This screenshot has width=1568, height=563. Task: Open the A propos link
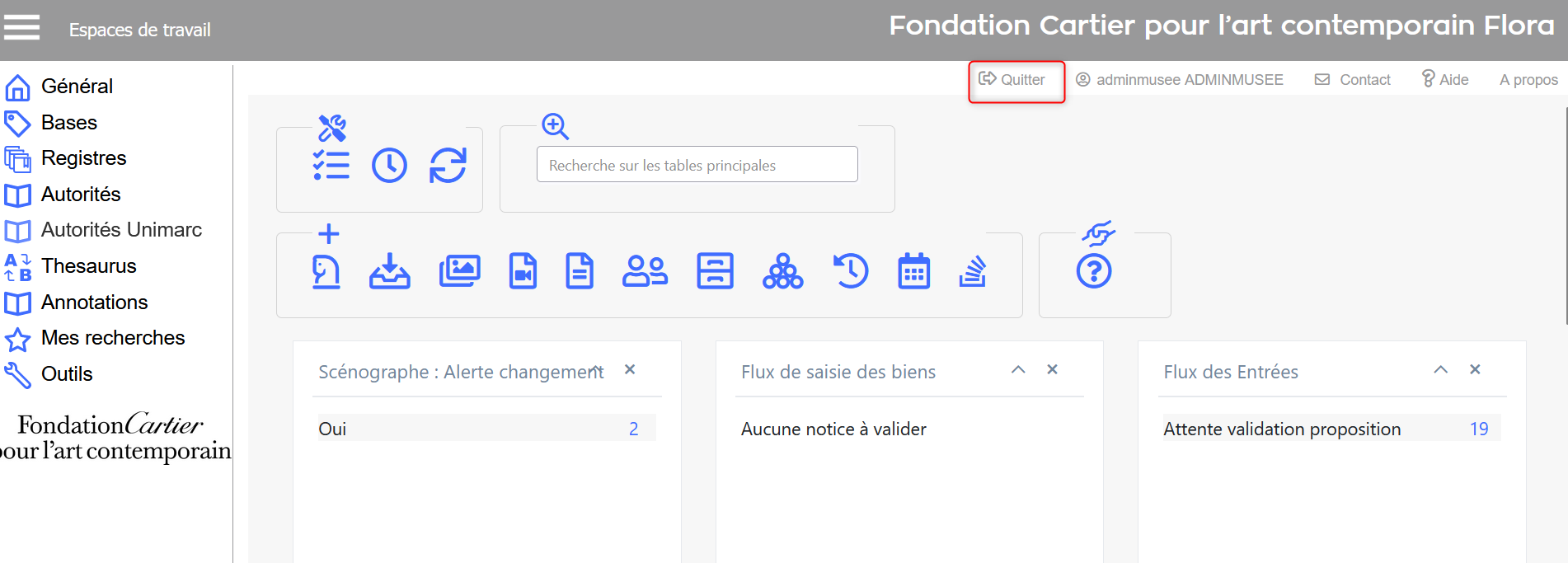coord(1528,80)
